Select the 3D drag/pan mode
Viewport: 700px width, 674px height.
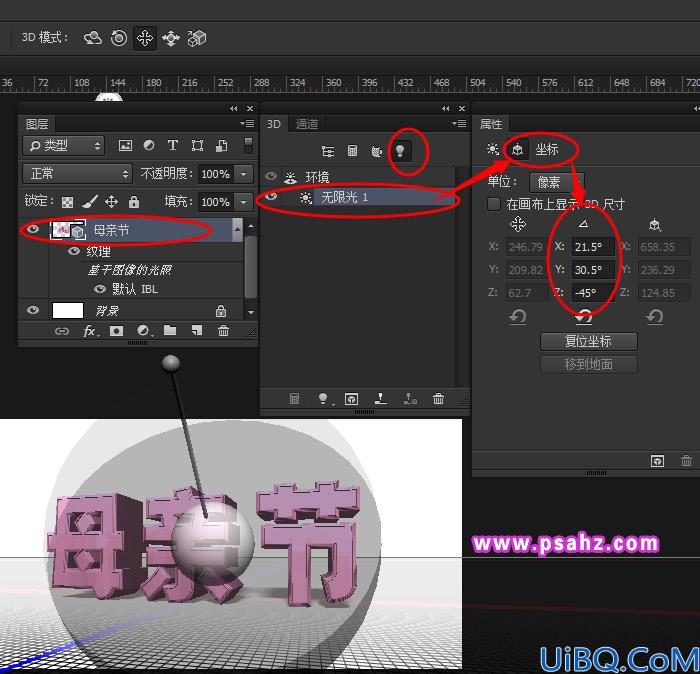(x=145, y=38)
